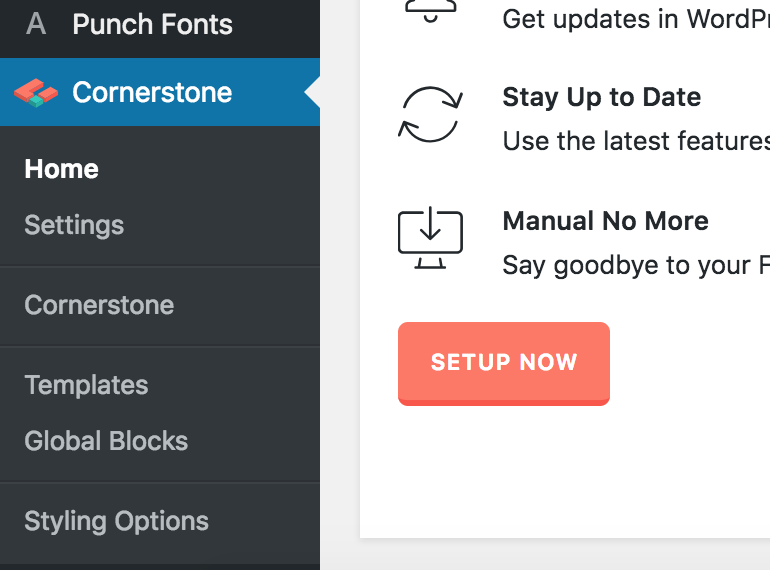Open the Punch Fonts menu
This screenshot has height=570, width=770.
click(x=152, y=25)
